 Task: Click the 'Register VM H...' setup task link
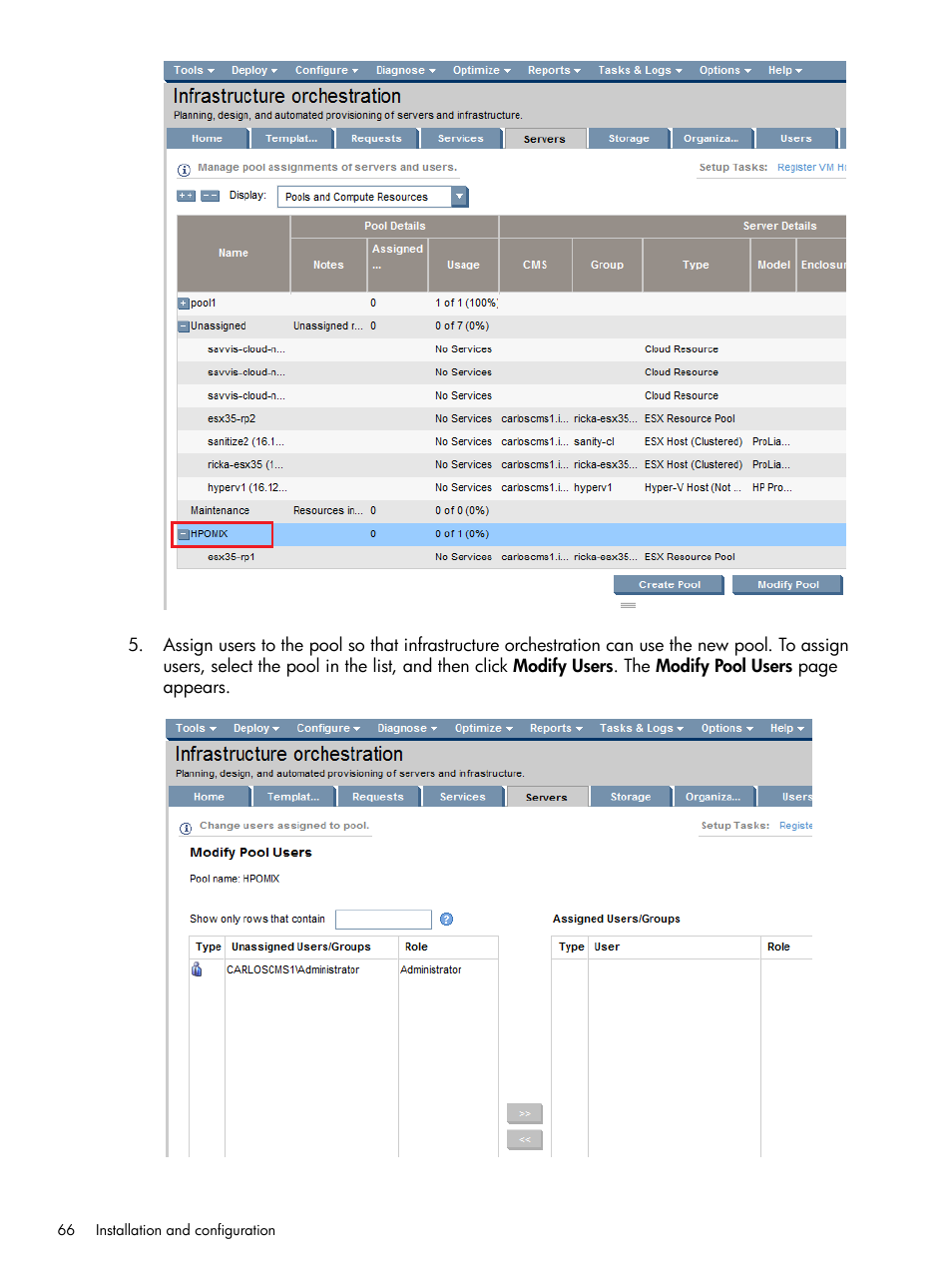click(x=811, y=168)
